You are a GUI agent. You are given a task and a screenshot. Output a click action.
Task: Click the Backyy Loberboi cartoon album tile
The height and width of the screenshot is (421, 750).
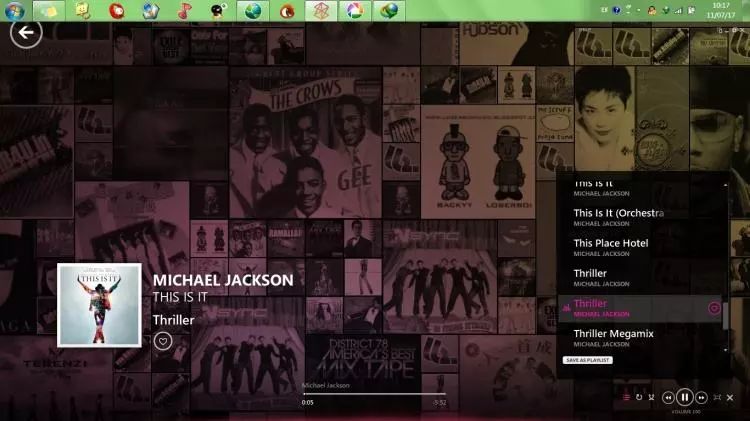click(x=478, y=162)
